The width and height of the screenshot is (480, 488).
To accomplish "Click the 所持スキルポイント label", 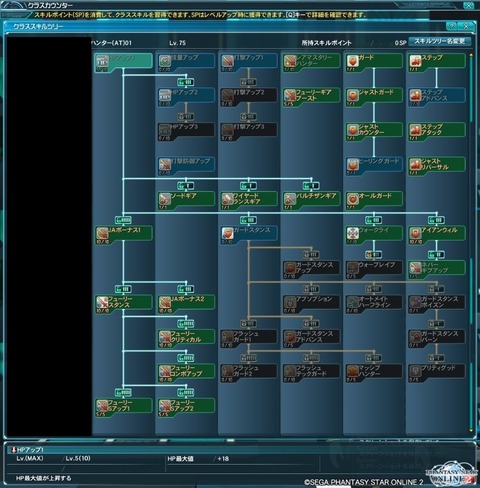I will click(x=326, y=43).
